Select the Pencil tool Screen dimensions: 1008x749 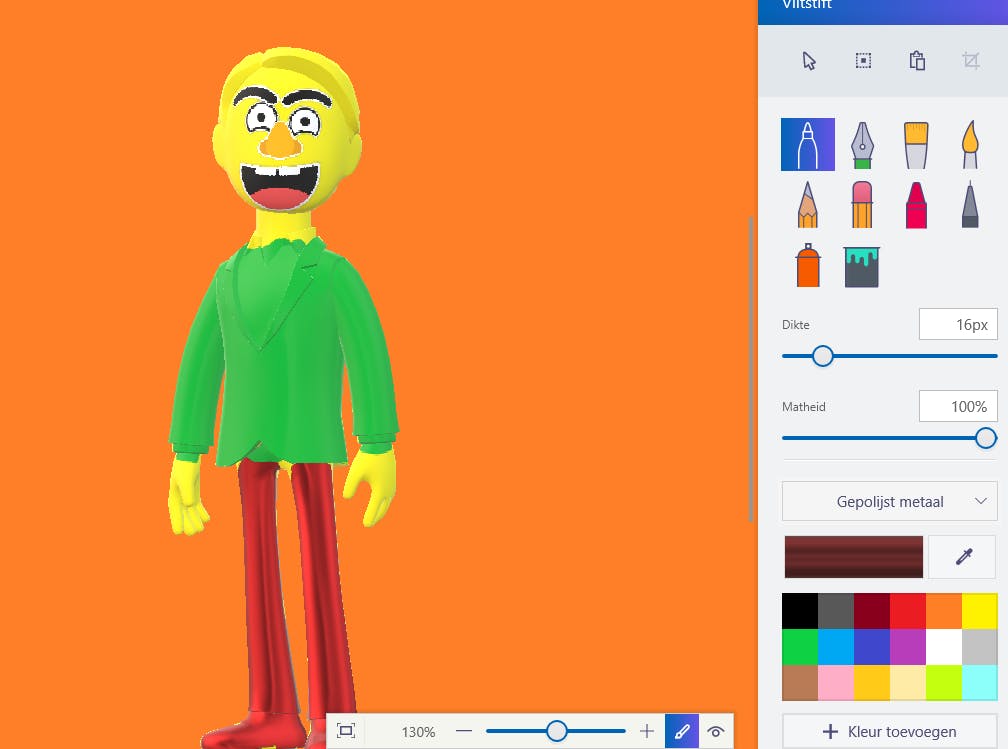click(808, 204)
